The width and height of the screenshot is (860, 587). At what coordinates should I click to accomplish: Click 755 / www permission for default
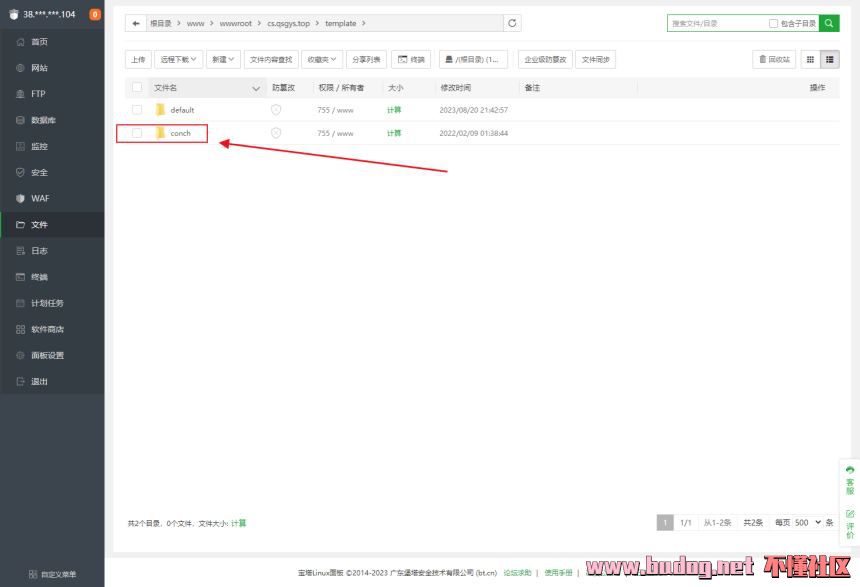335,110
